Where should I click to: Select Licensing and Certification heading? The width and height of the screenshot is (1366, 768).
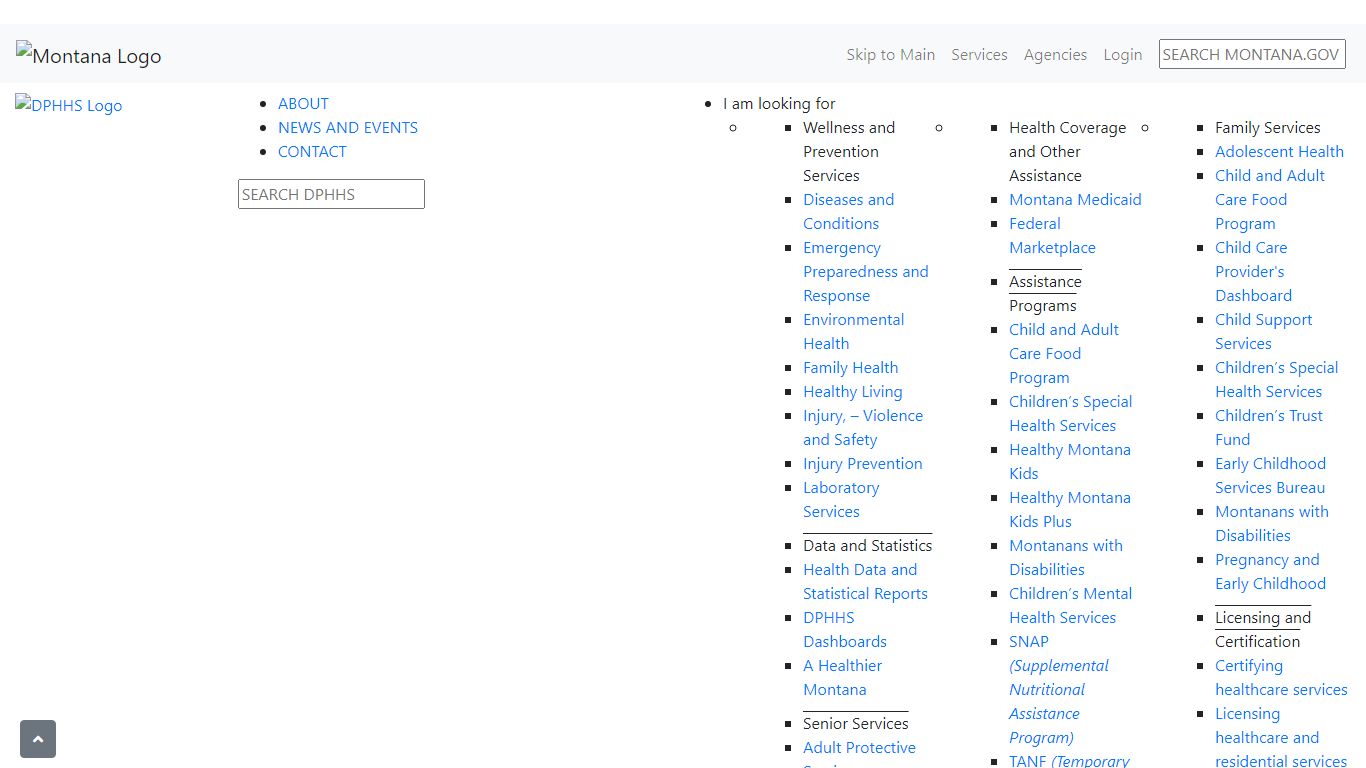(x=1262, y=629)
